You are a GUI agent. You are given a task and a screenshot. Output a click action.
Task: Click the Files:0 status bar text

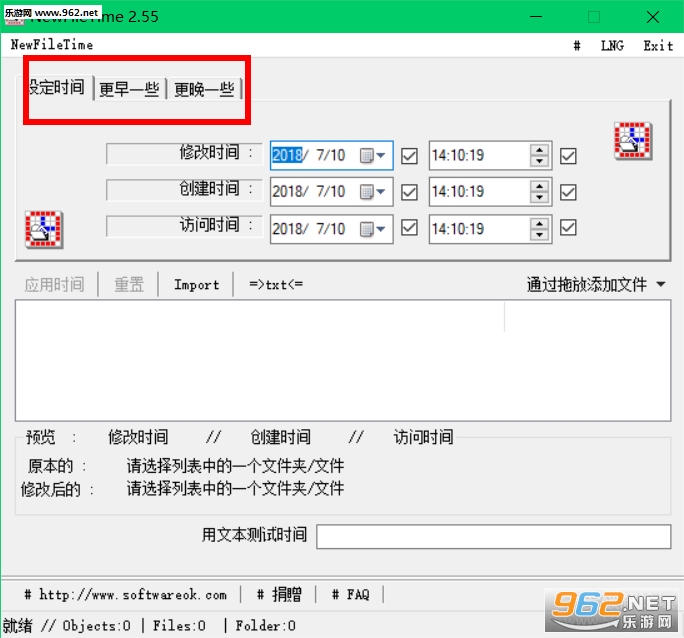[x=179, y=626]
